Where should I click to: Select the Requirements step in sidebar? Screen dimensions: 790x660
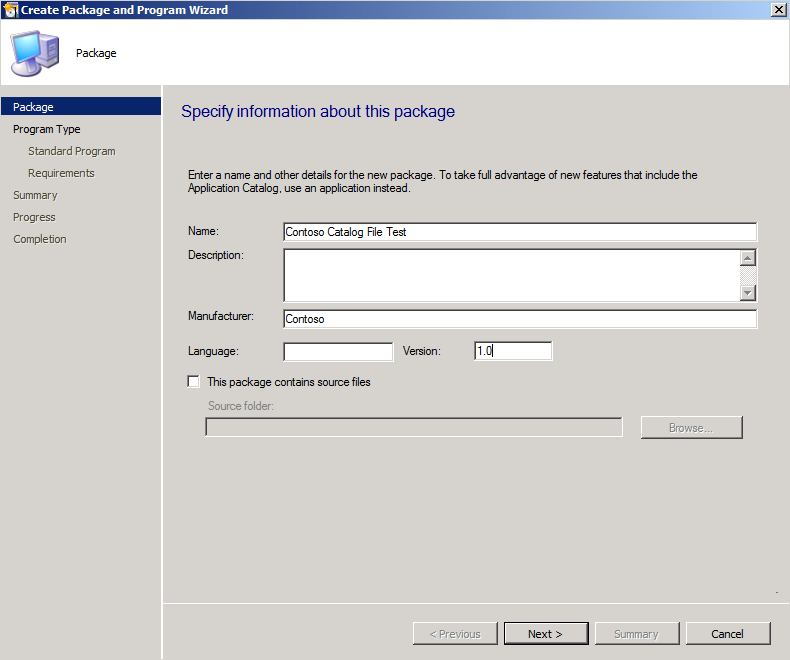(61, 173)
